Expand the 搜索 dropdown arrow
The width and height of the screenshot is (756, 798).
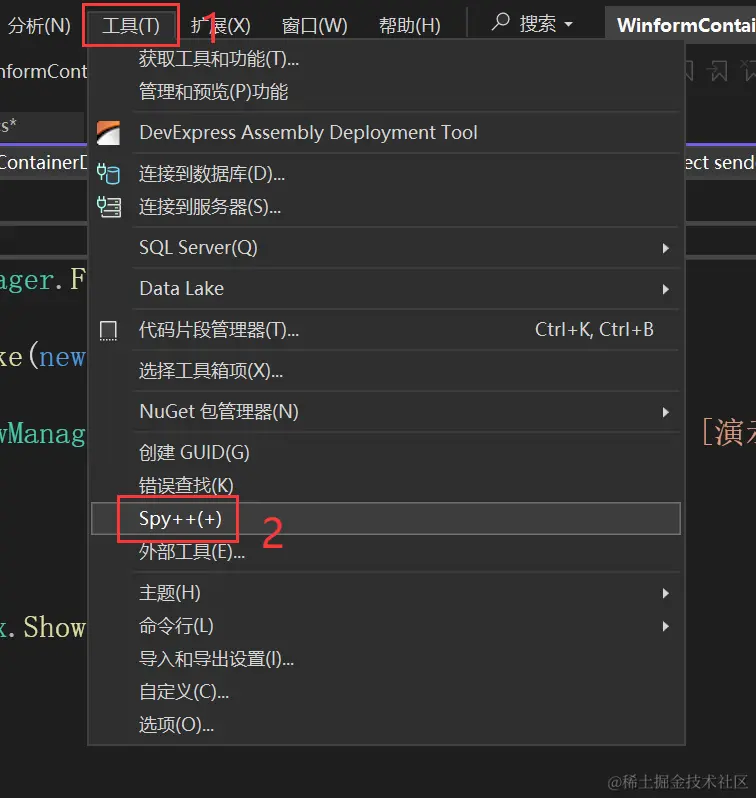click(569, 24)
